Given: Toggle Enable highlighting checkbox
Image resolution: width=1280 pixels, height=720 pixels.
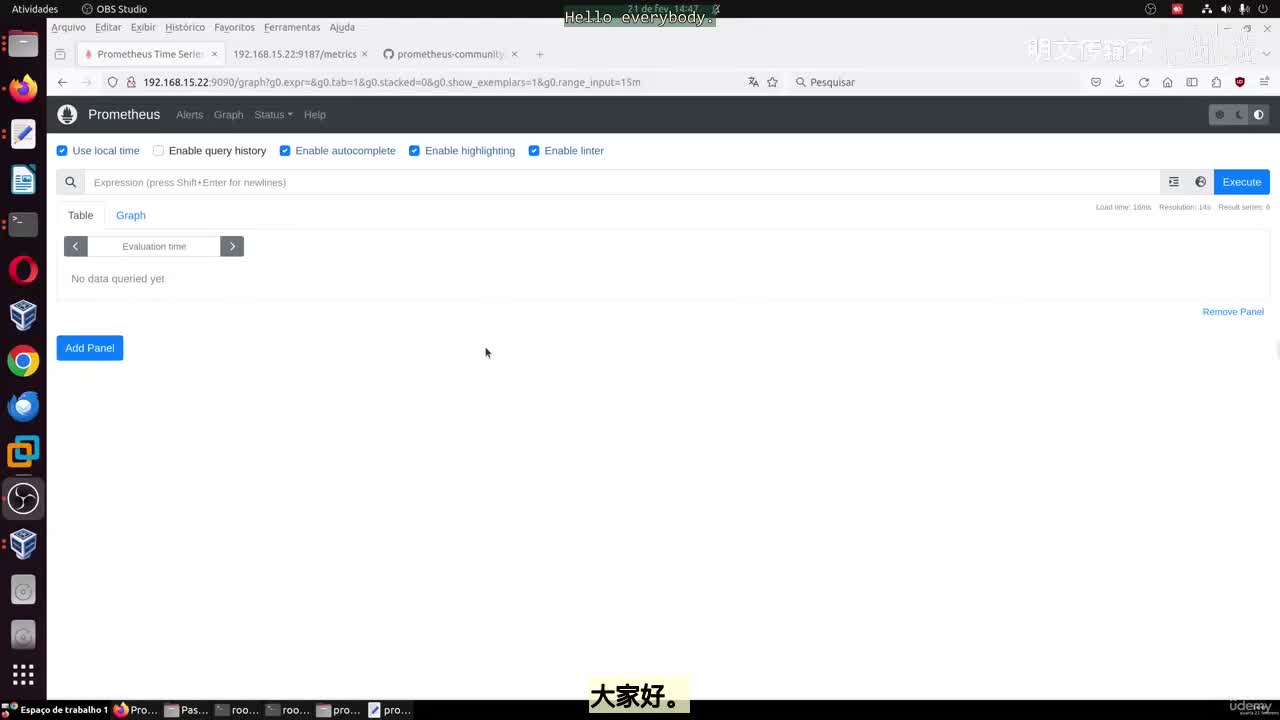Looking at the screenshot, I should (414, 151).
